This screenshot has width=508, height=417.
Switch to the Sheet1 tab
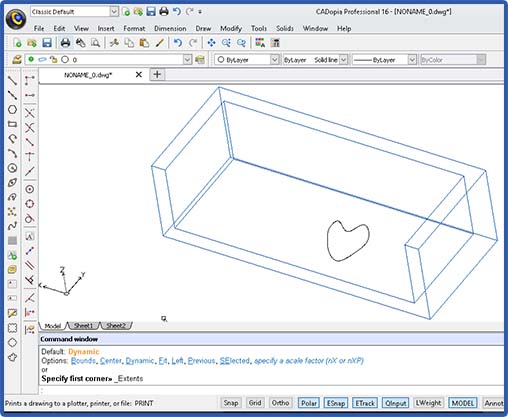(83, 325)
